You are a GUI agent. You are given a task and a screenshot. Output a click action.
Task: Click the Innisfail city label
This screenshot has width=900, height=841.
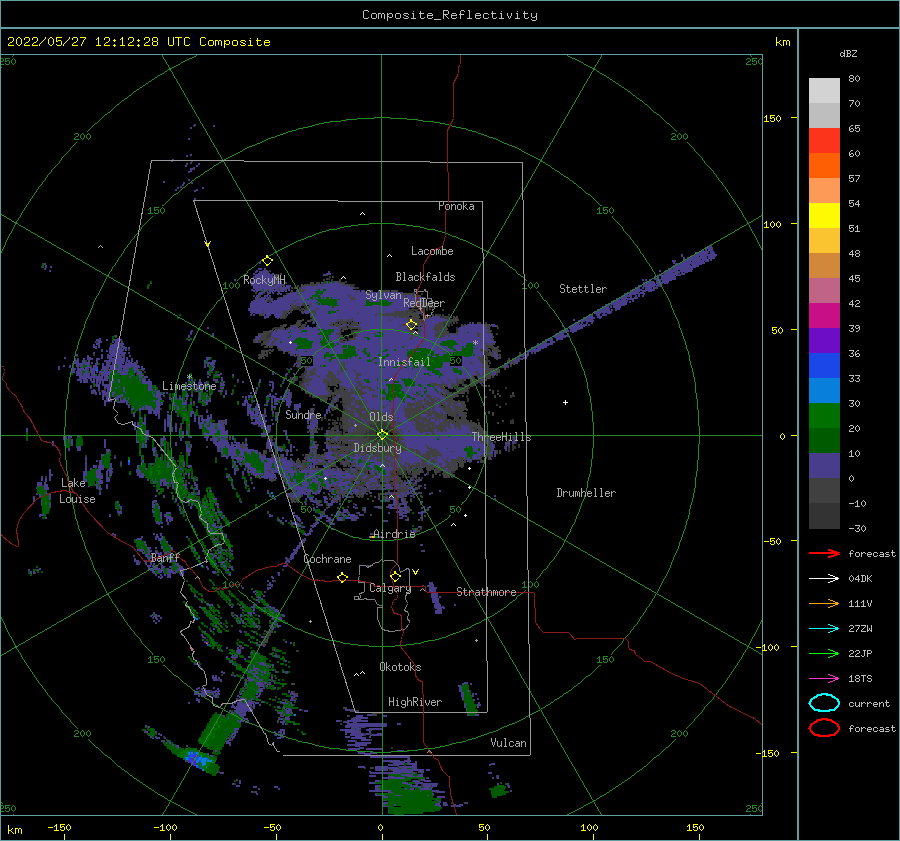pyautogui.click(x=404, y=362)
